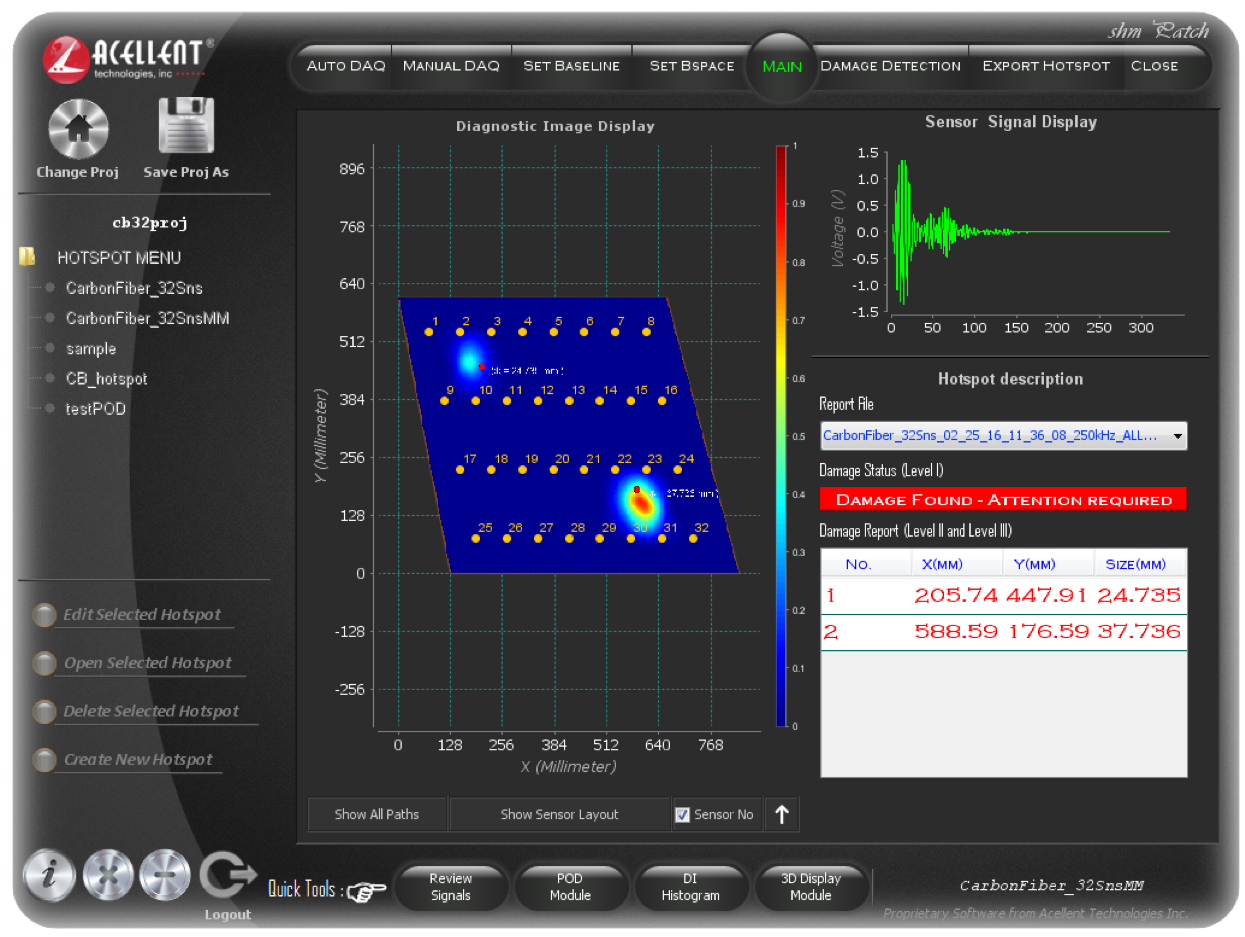This screenshot has width=1245, height=937.
Task: Launch the POD Module
Action: (571, 886)
